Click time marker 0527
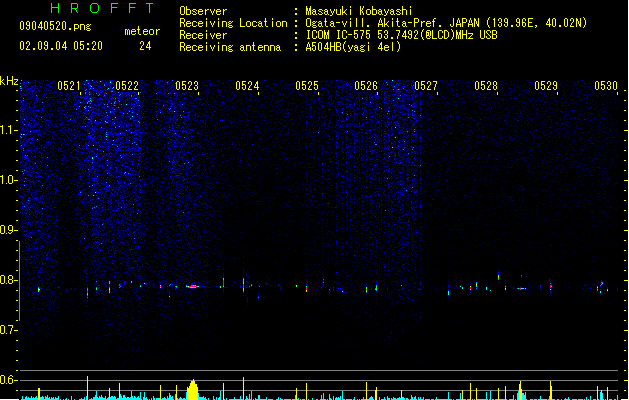The height and width of the screenshot is (400, 629). click(426, 86)
